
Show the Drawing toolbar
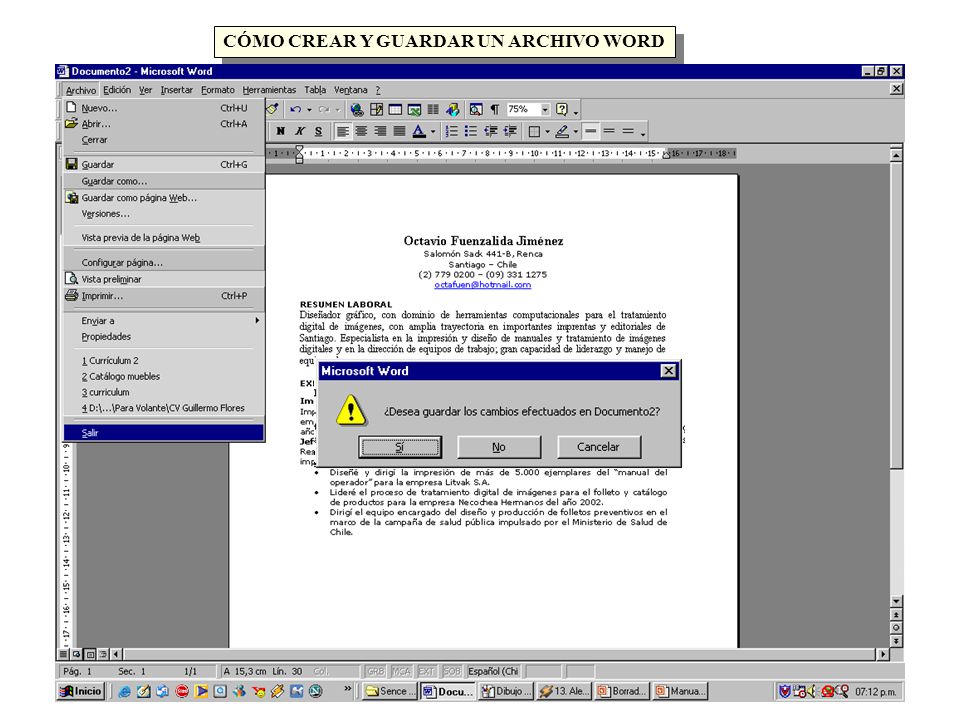[453, 110]
